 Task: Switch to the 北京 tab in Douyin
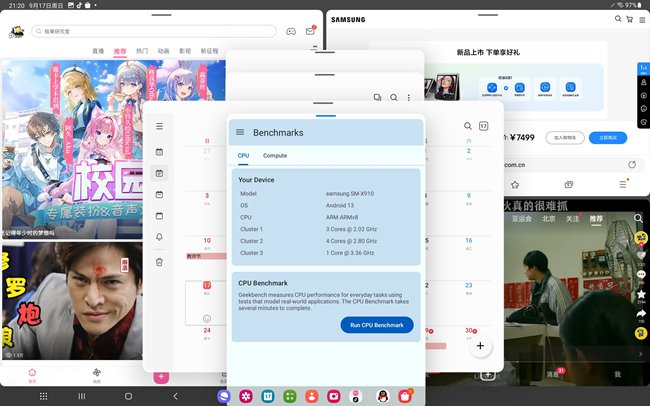coord(548,219)
